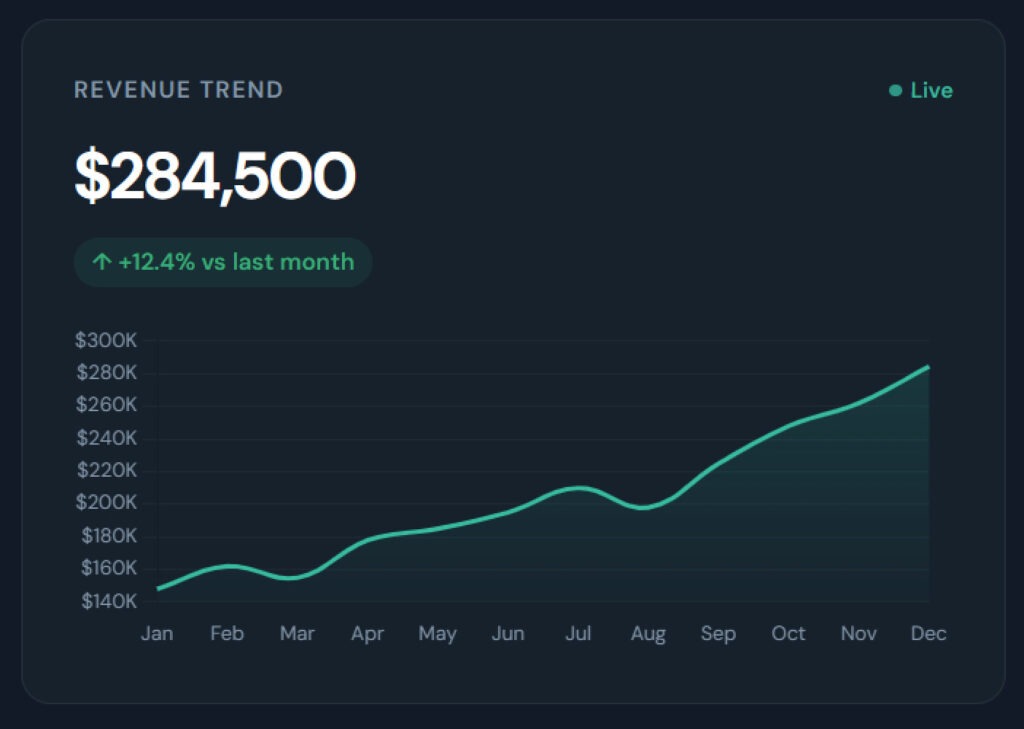This screenshot has width=1024, height=729.
Task: Click the Mar x-axis label
Action: (x=297, y=633)
